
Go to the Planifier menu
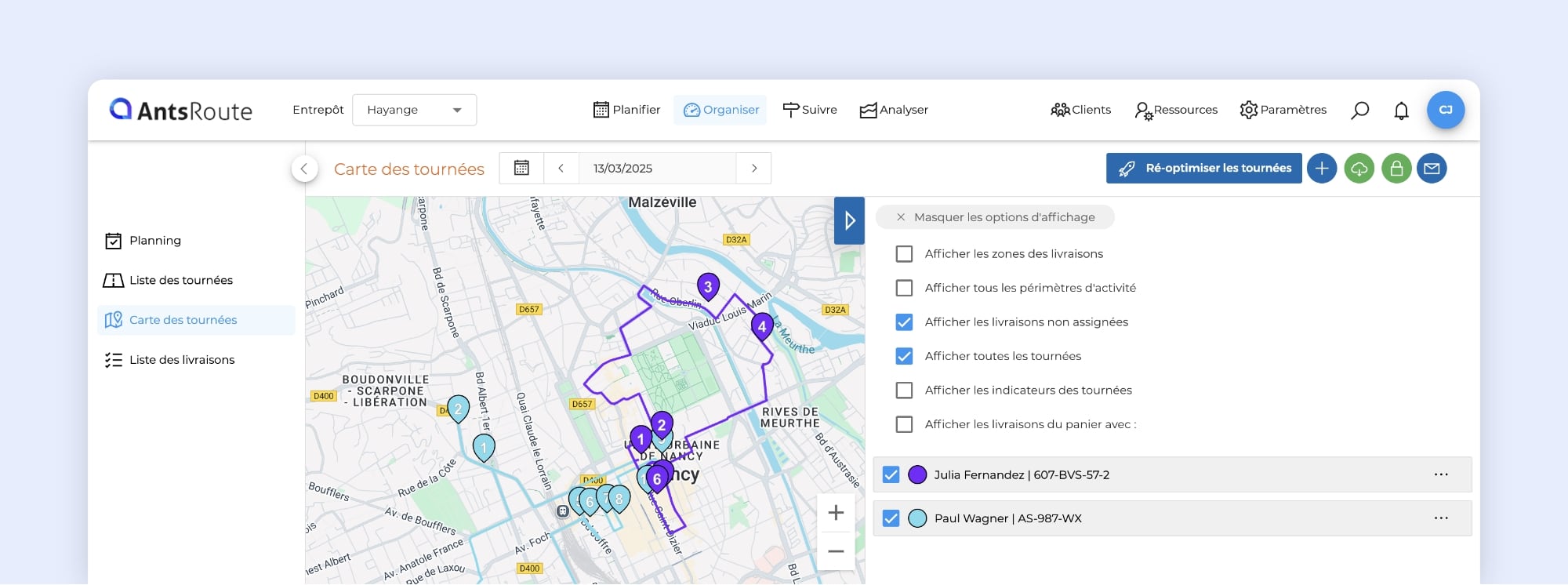pos(626,111)
